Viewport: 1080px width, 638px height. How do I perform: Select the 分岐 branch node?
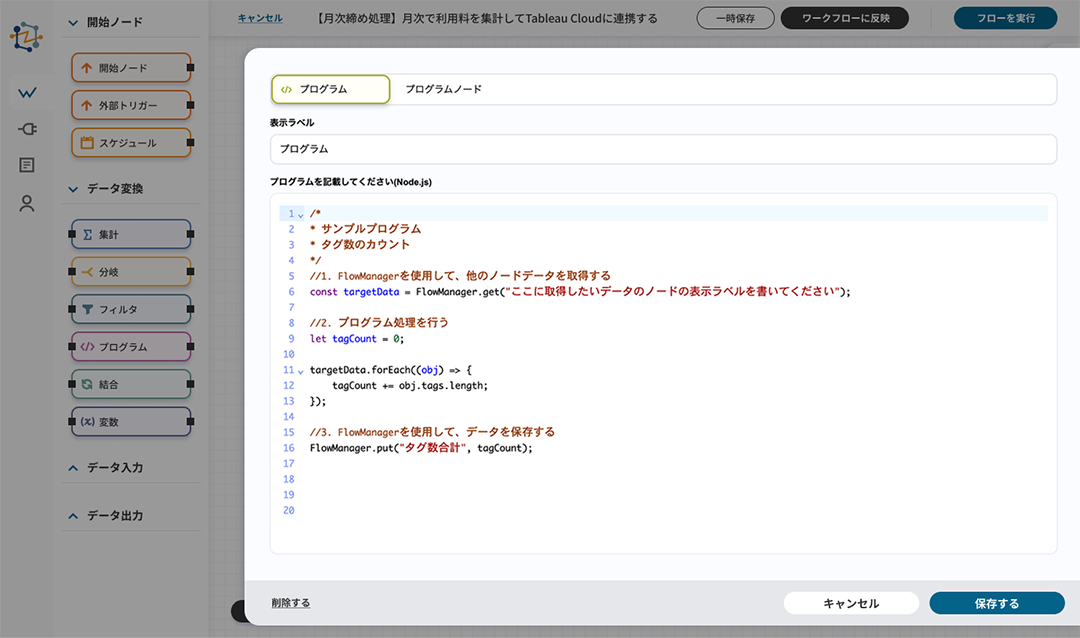(x=131, y=272)
